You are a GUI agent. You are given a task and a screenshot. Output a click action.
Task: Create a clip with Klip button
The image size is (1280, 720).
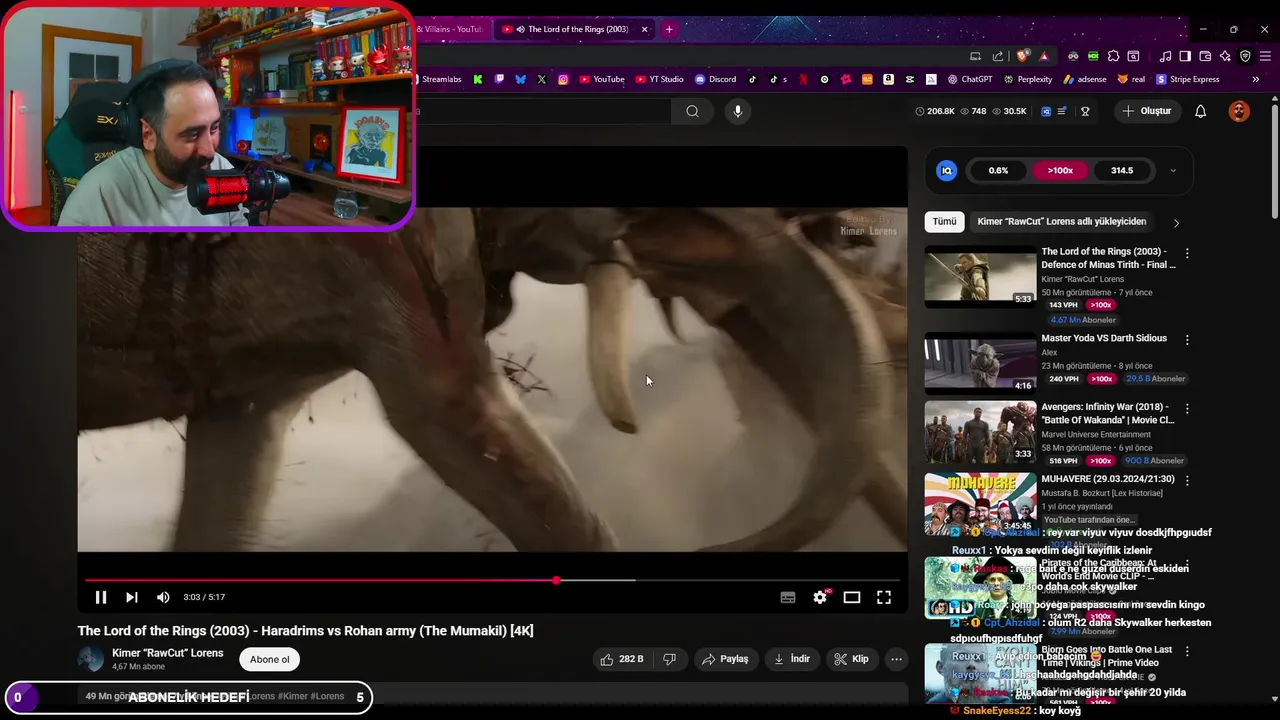coord(852,659)
